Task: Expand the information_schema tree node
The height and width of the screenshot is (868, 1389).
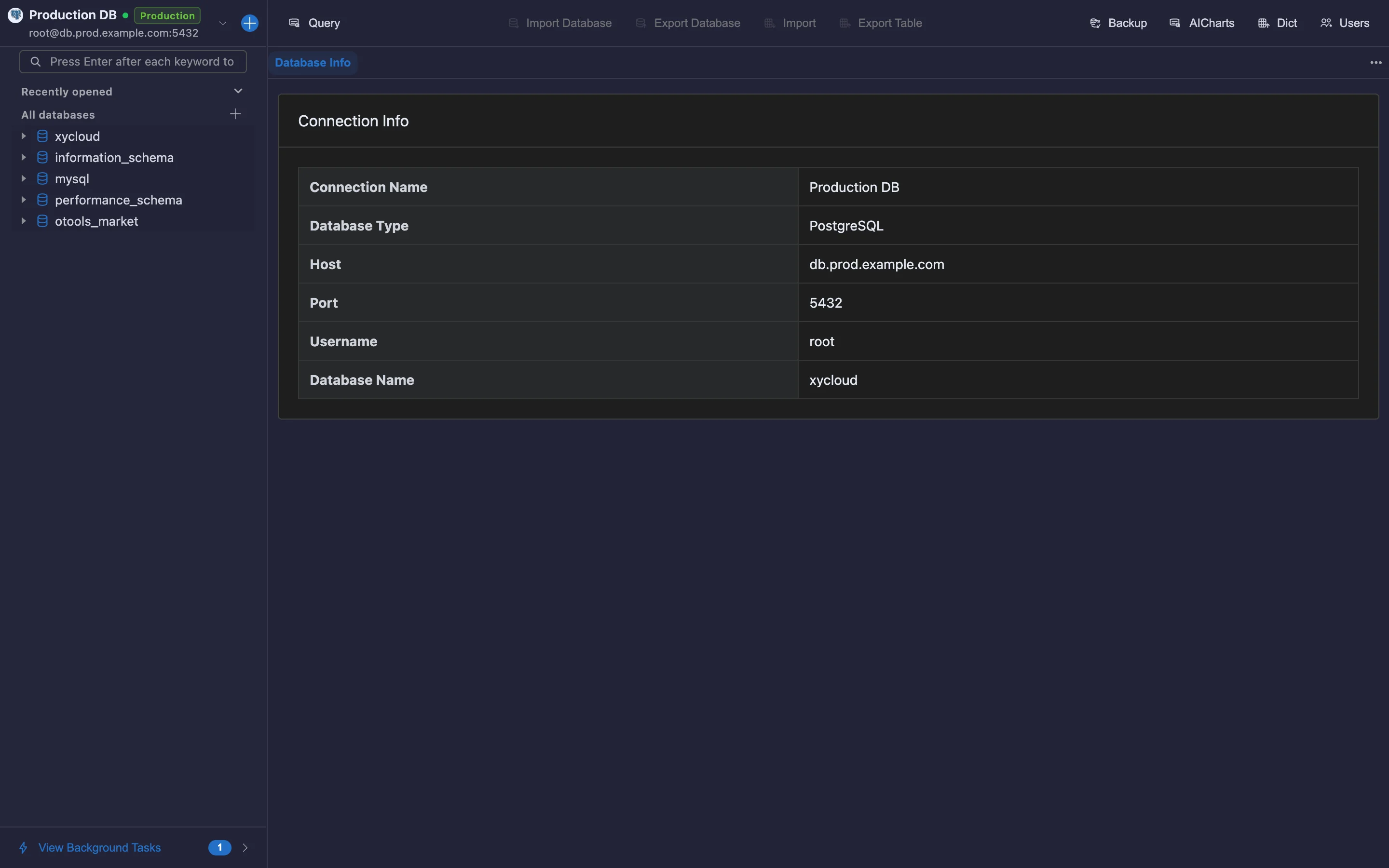Action: point(24,157)
